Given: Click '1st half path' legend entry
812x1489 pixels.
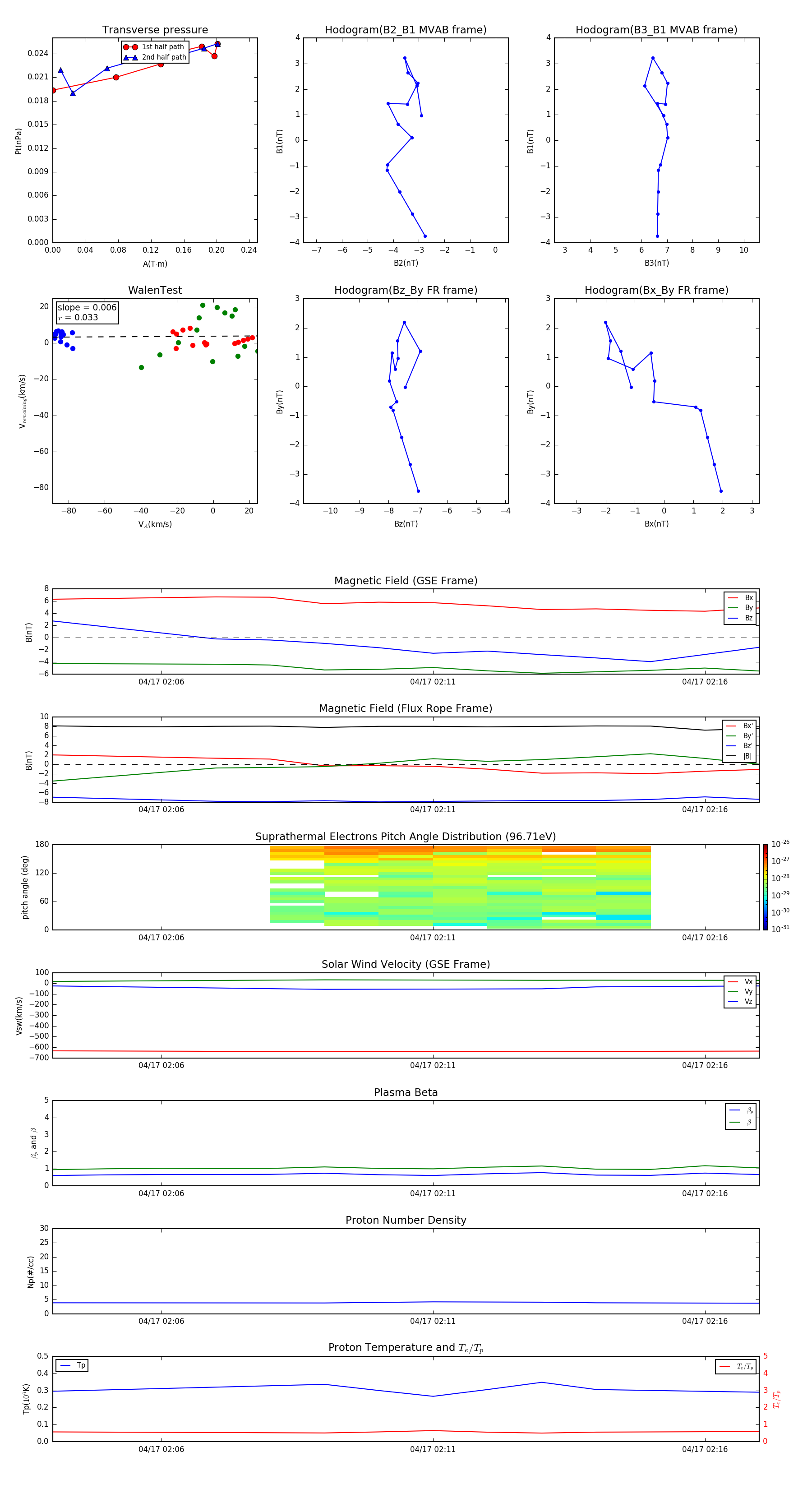Looking at the screenshot, I should [x=155, y=47].
